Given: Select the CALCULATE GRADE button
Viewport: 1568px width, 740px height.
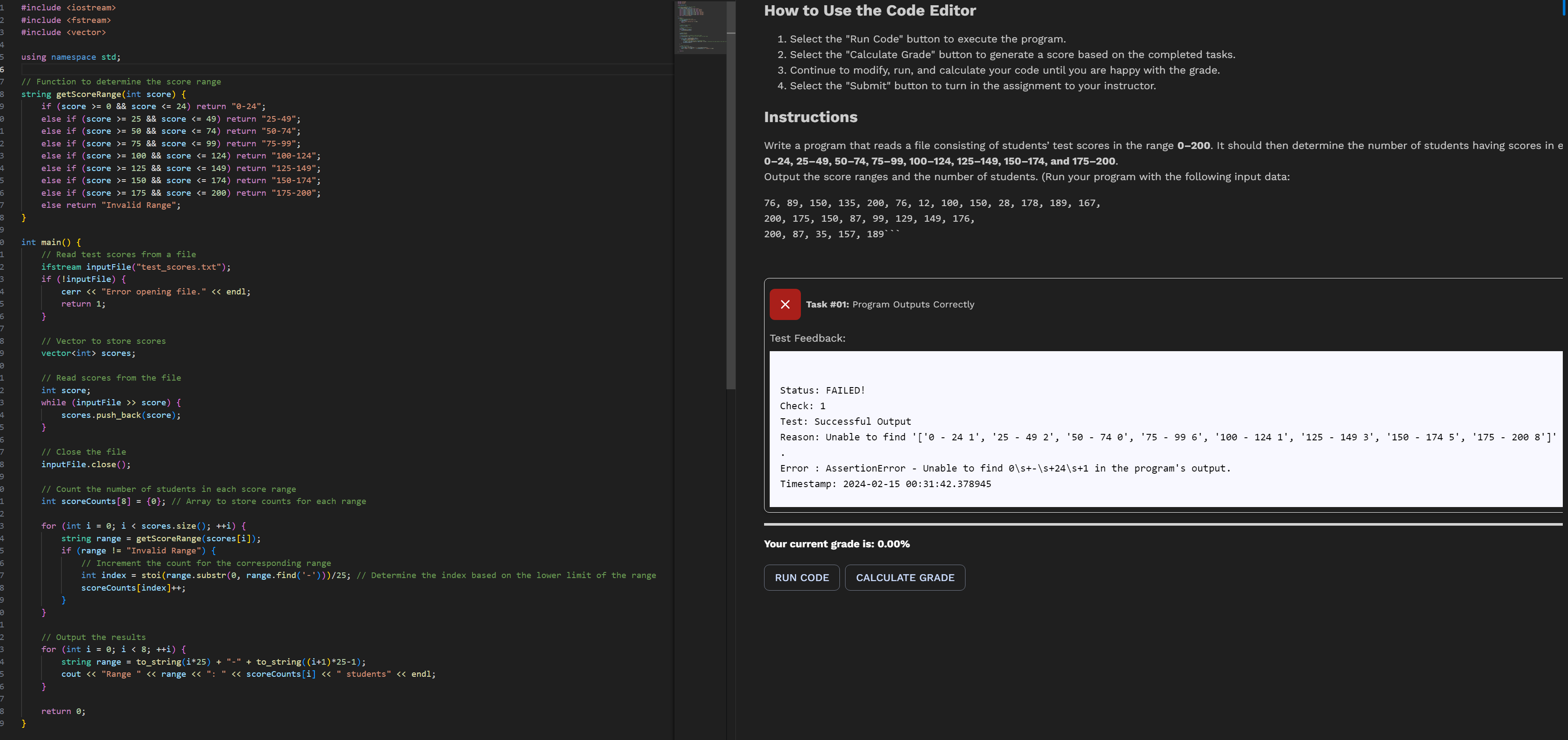Looking at the screenshot, I should coord(904,578).
